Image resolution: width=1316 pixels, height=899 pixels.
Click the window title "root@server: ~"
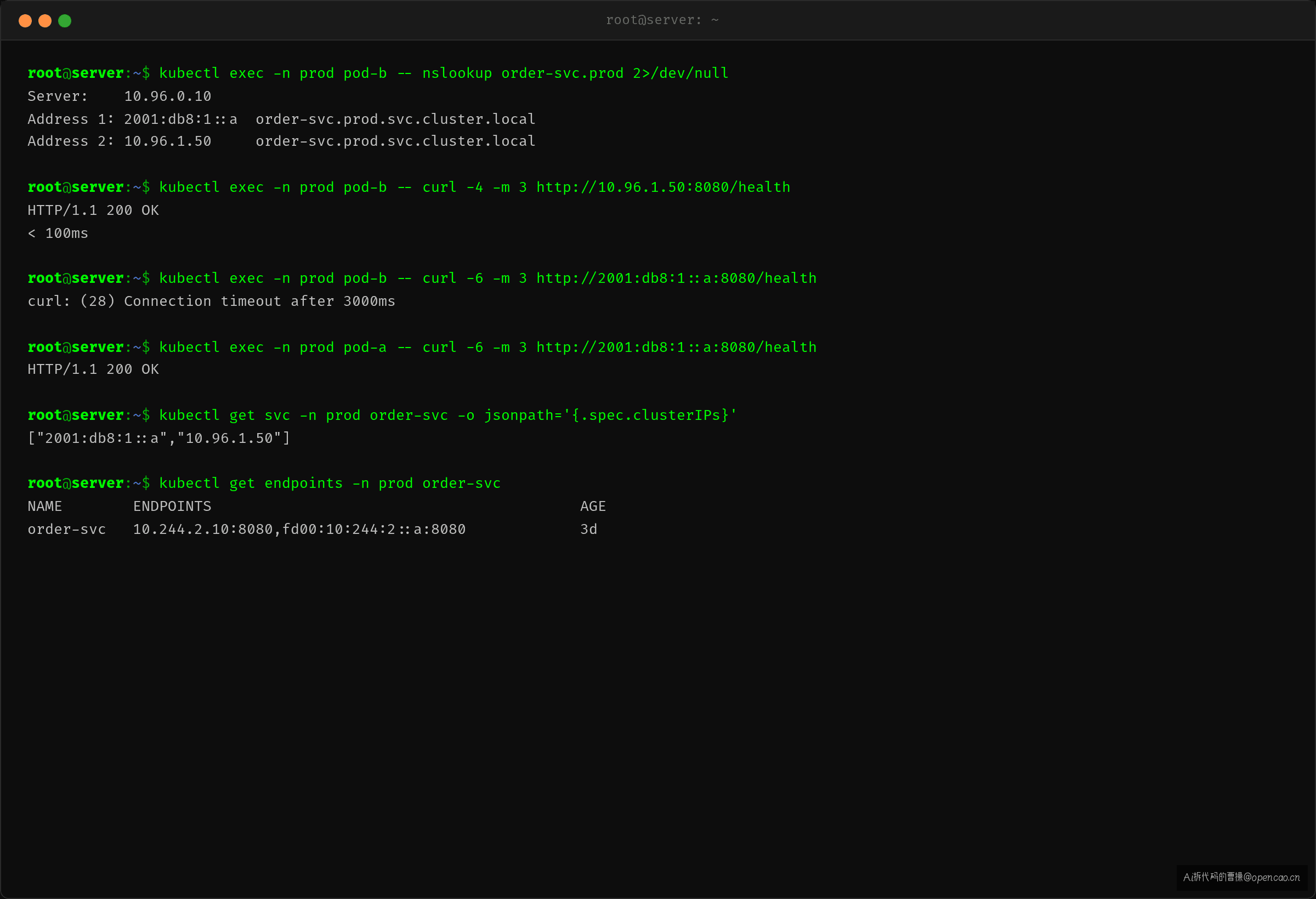point(662,20)
